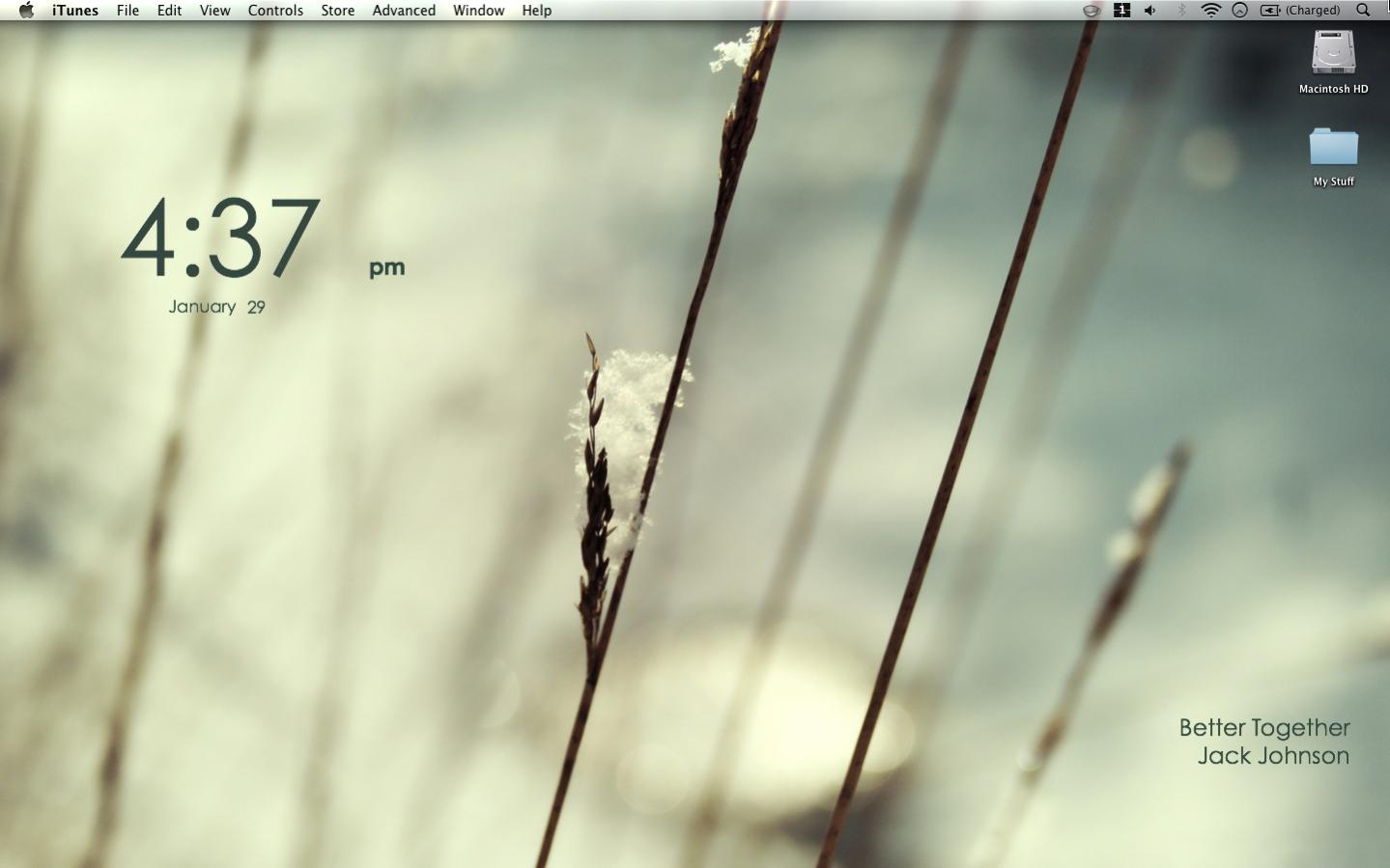Open Spotlight search magnifier

(1363, 11)
